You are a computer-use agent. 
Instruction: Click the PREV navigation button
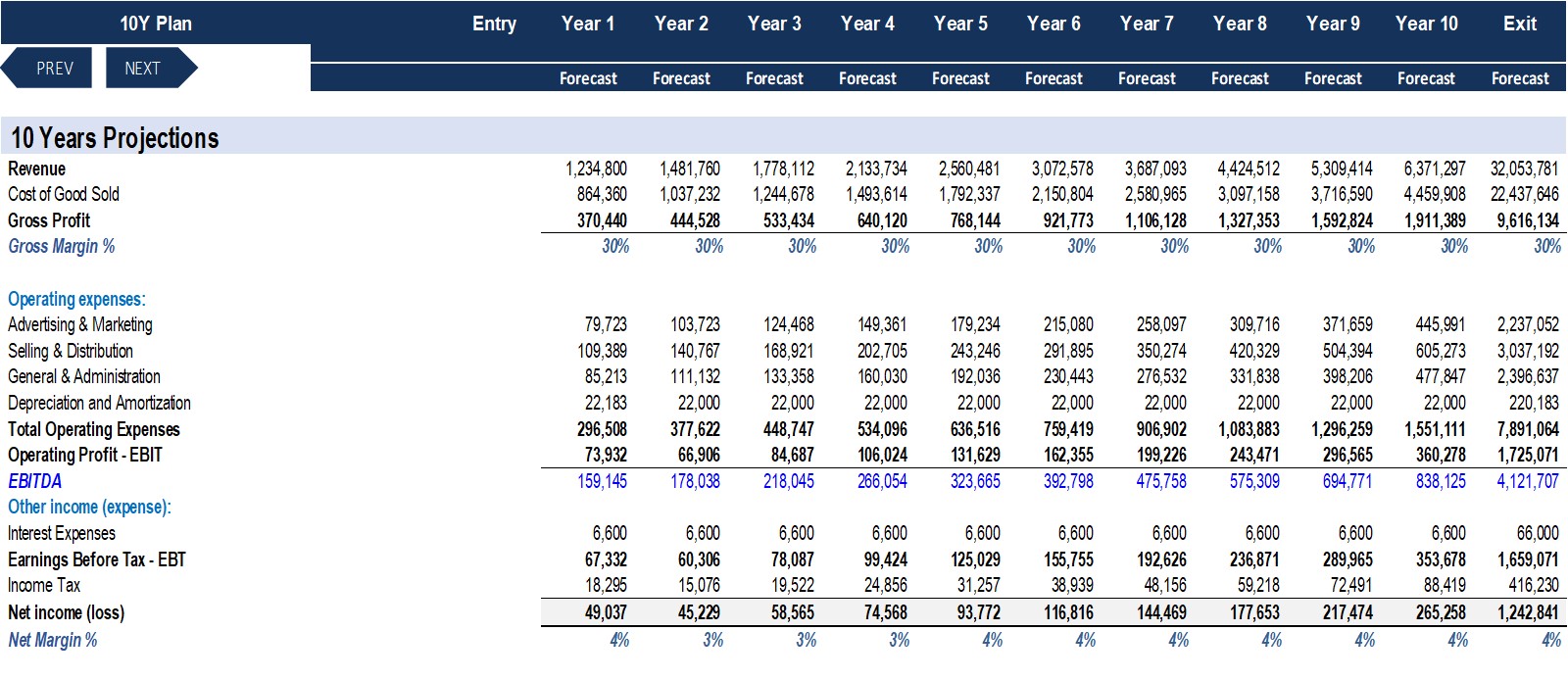pos(47,69)
